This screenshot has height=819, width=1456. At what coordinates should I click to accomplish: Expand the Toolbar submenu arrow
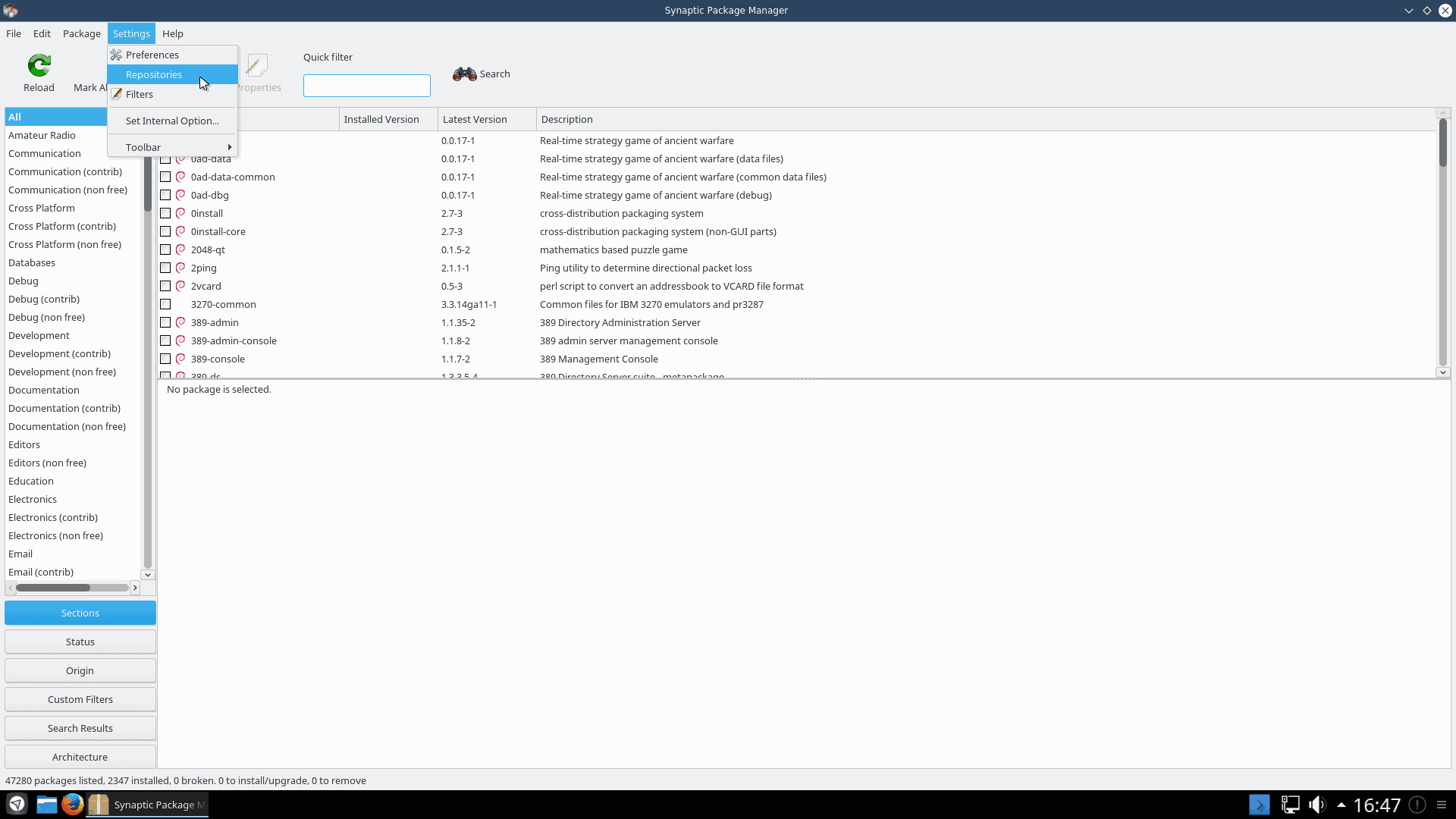[229, 147]
